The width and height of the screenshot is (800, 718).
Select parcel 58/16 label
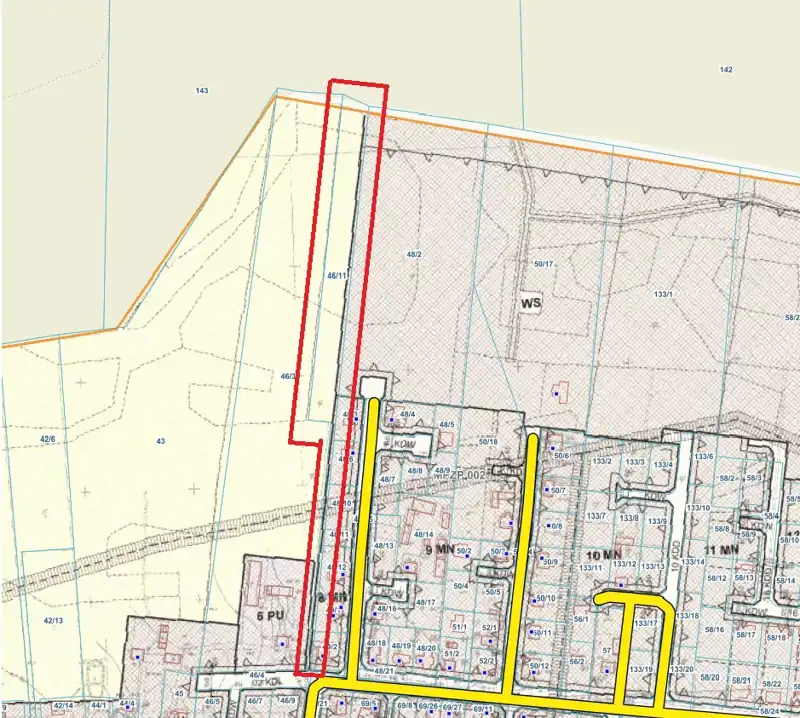click(714, 629)
